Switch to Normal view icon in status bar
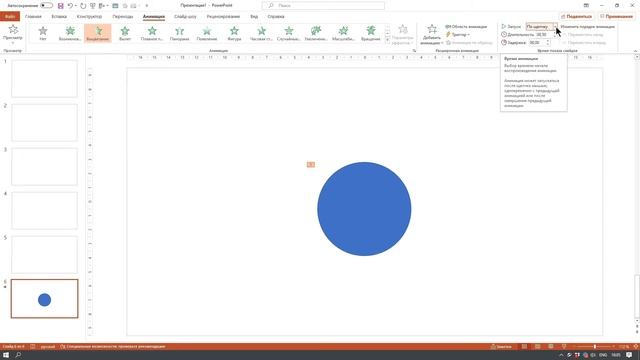 [524, 347]
